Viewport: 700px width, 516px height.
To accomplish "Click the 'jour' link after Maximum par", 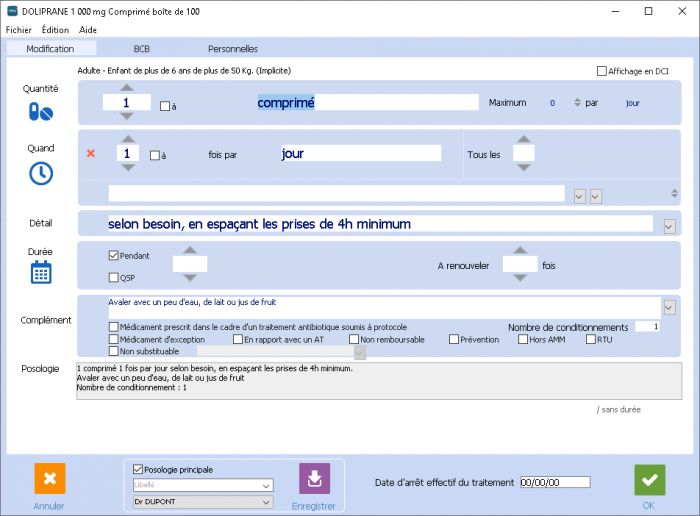I will coord(633,103).
